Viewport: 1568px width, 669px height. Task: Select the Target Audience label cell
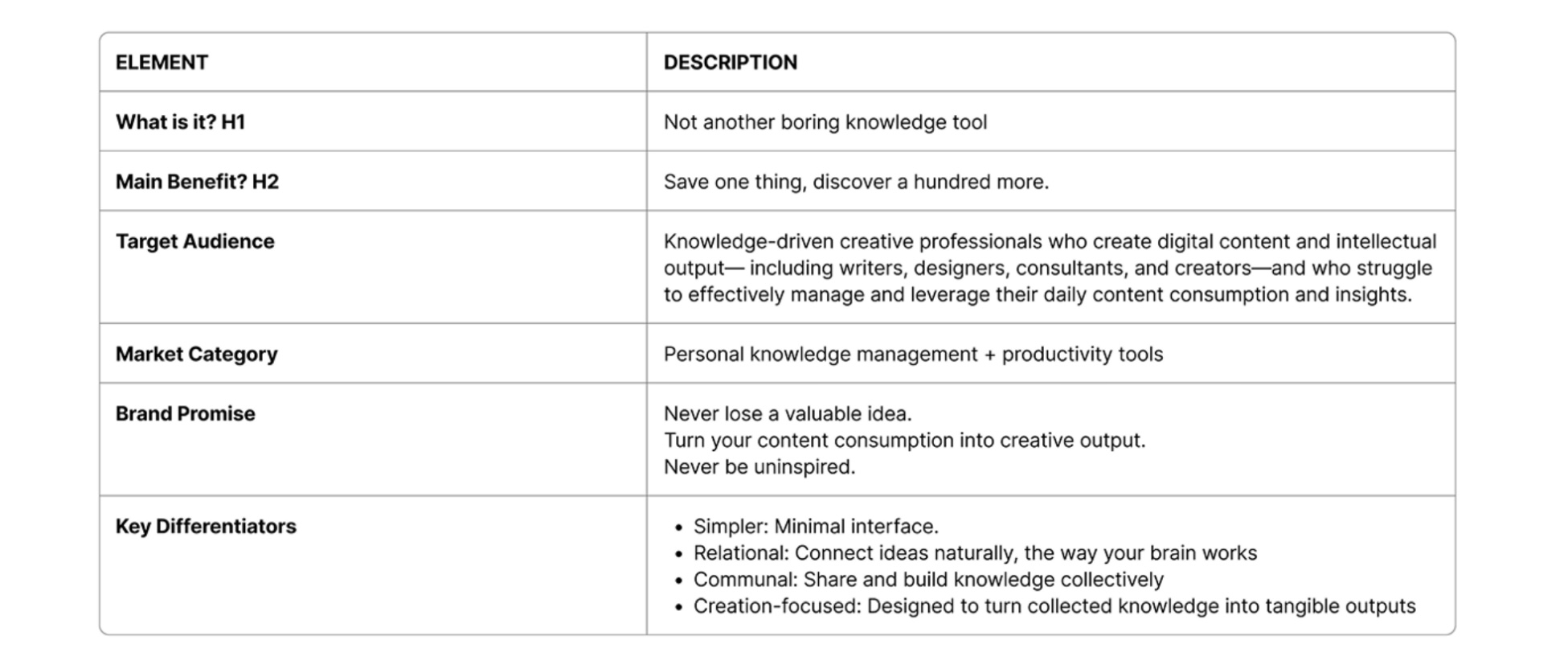point(373,267)
